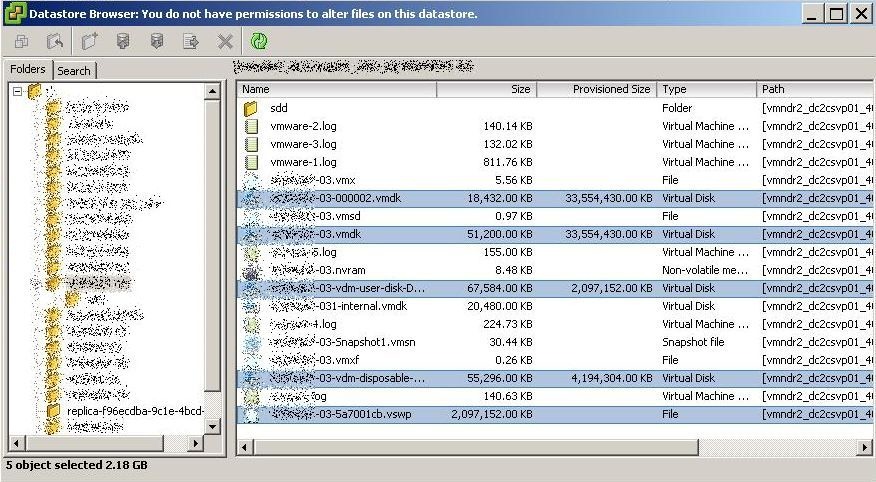Image resolution: width=876 pixels, height=482 pixels.
Task: Sort by the Provisioned Size column header
Action: pos(597,89)
